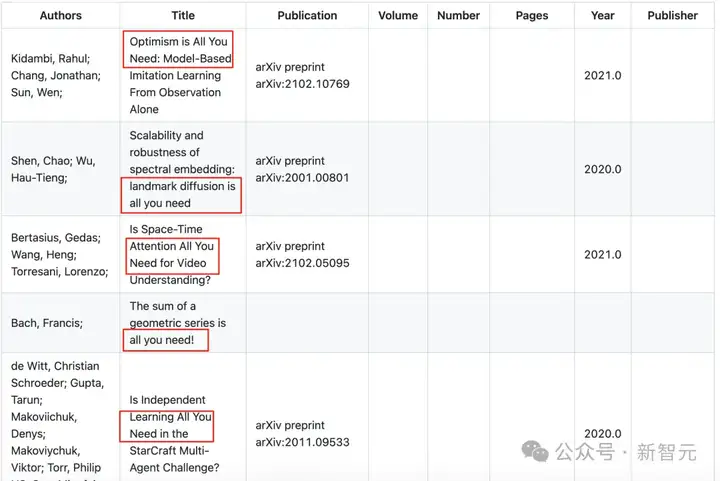
Task: Select year 2021.0 in the Bertasius row
Action: coord(602,254)
